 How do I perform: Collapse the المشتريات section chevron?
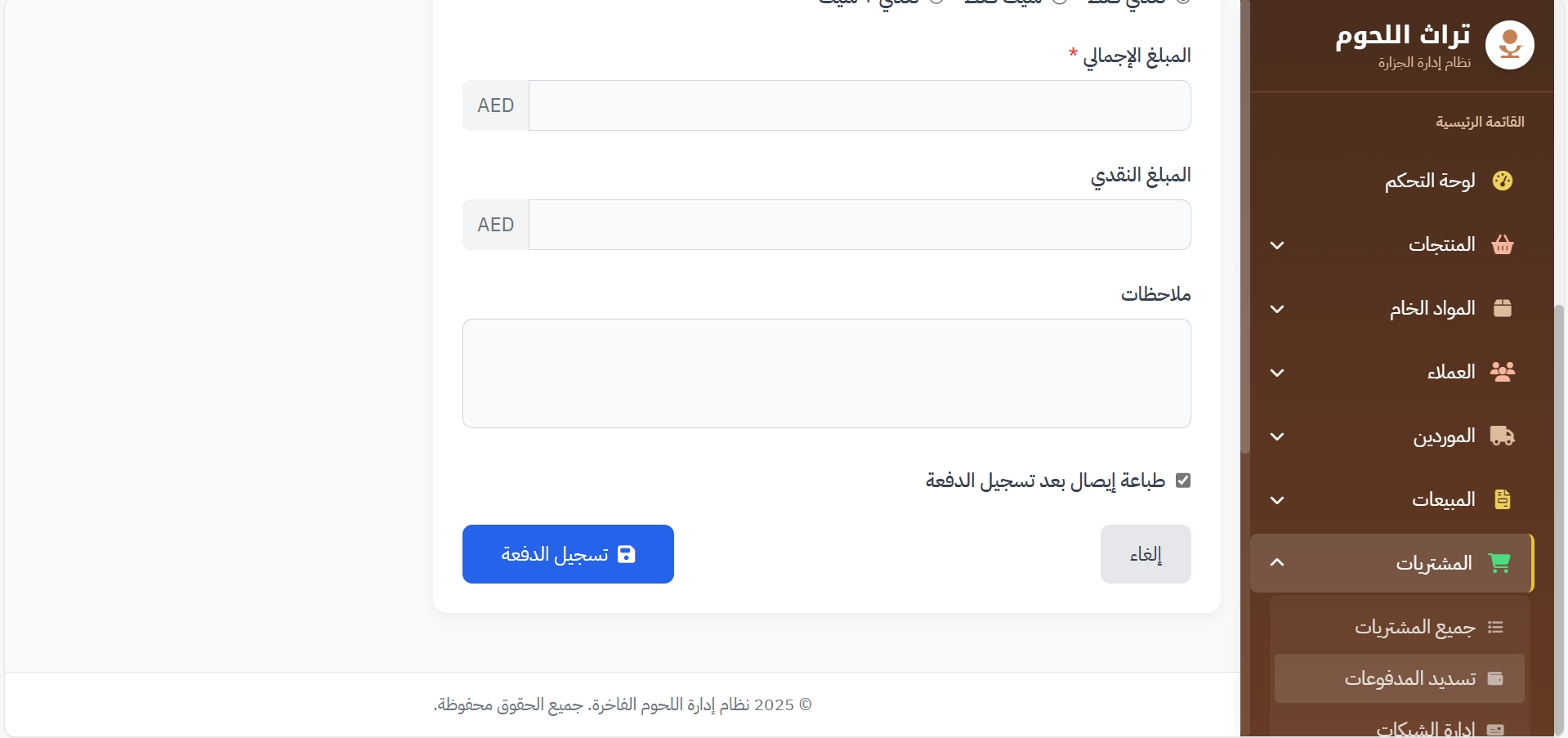click(x=1277, y=562)
